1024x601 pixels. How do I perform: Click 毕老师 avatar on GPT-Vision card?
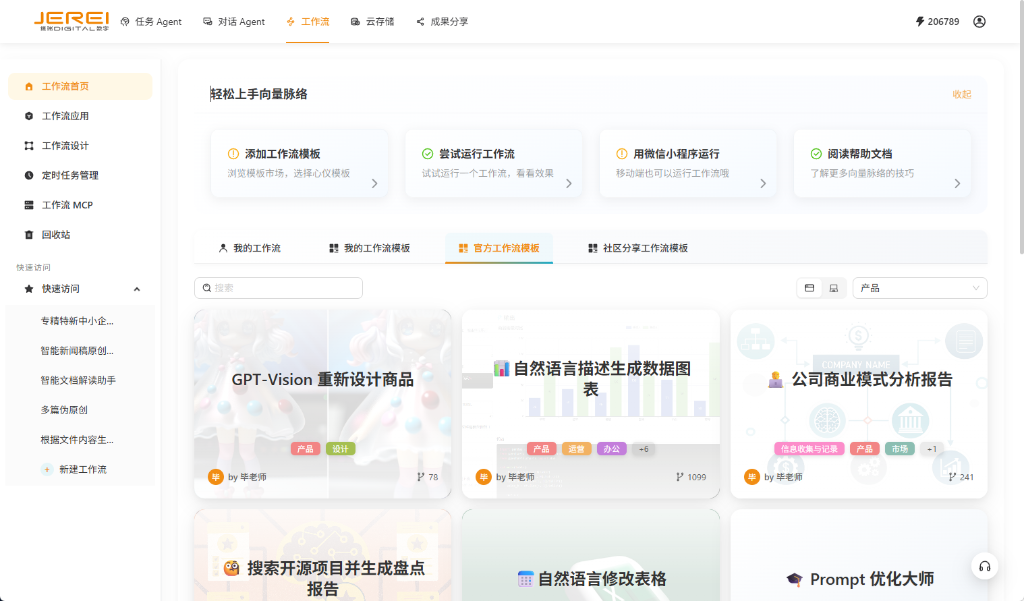click(216, 477)
